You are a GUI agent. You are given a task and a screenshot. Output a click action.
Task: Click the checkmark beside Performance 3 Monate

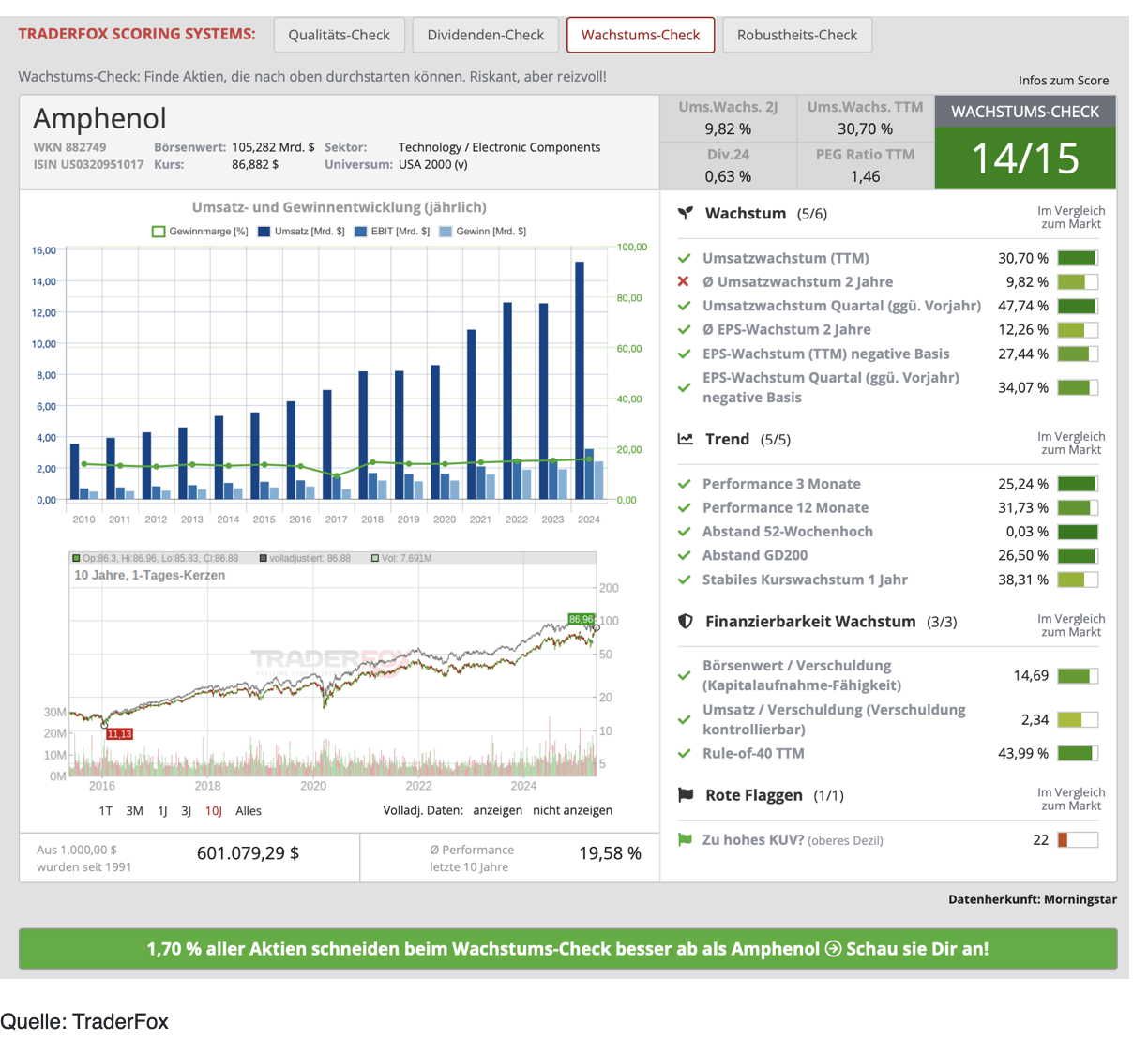pos(685,484)
